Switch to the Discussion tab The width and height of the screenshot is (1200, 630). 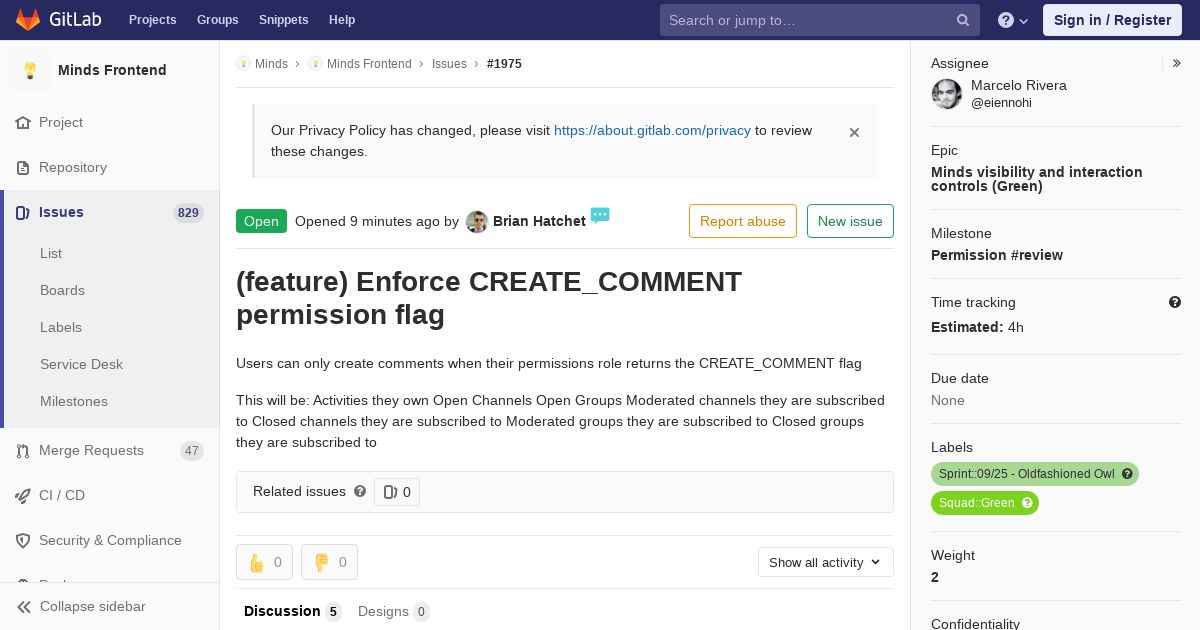pyautogui.click(x=292, y=611)
